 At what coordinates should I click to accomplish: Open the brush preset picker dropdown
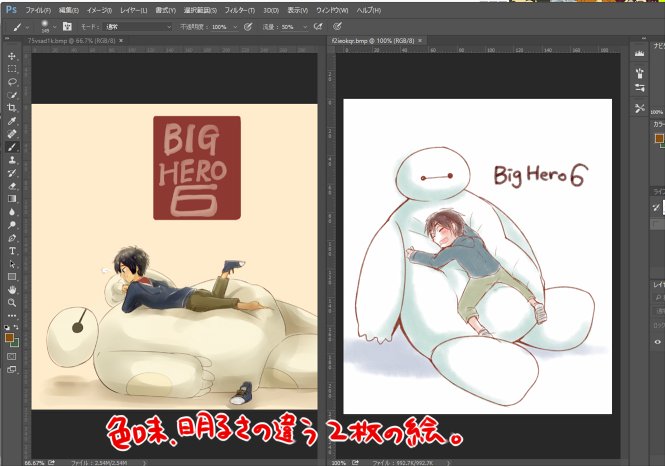pos(54,27)
